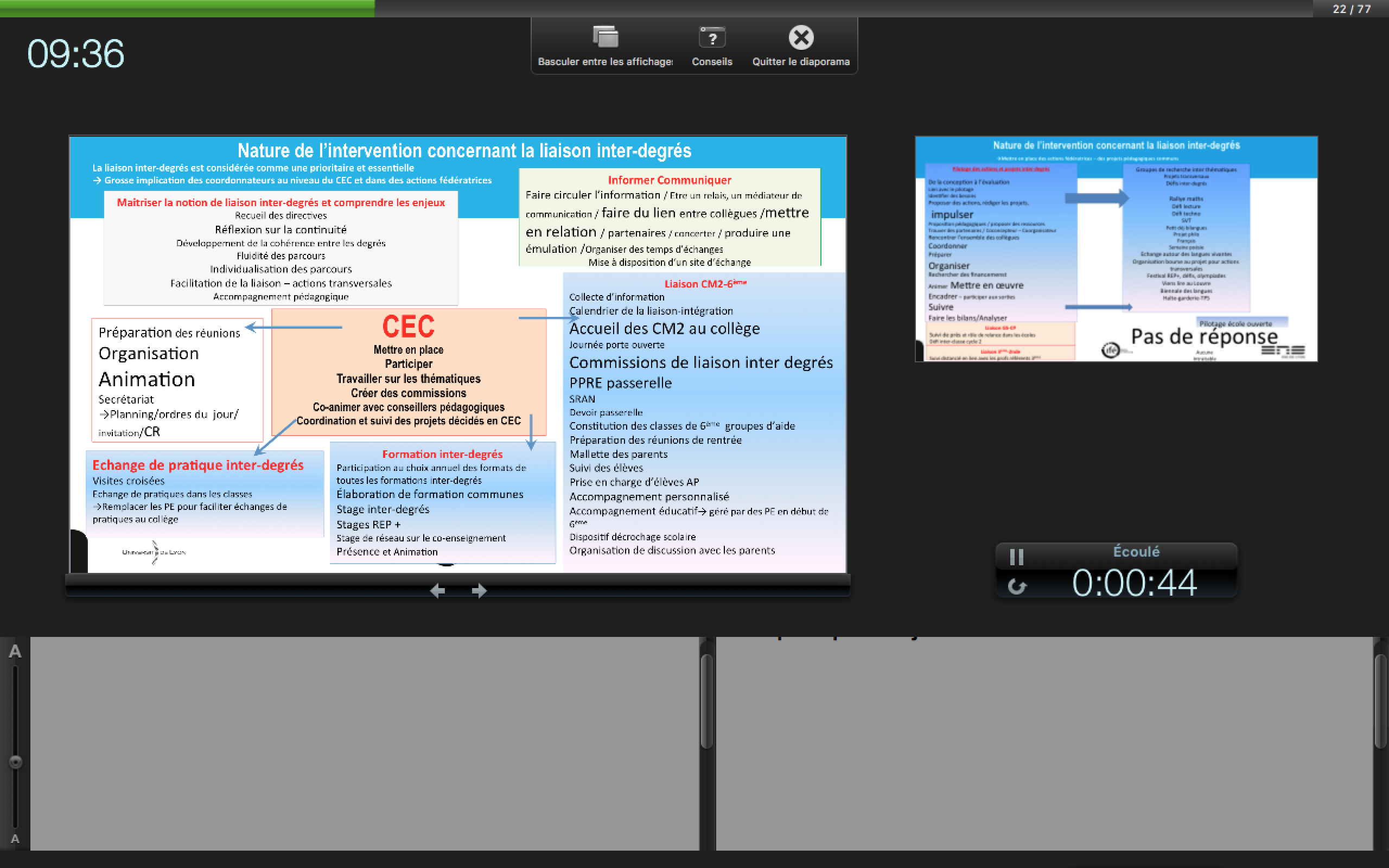Advance to next slide with right arrow
The width and height of the screenshot is (1389, 868).
[479, 590]
